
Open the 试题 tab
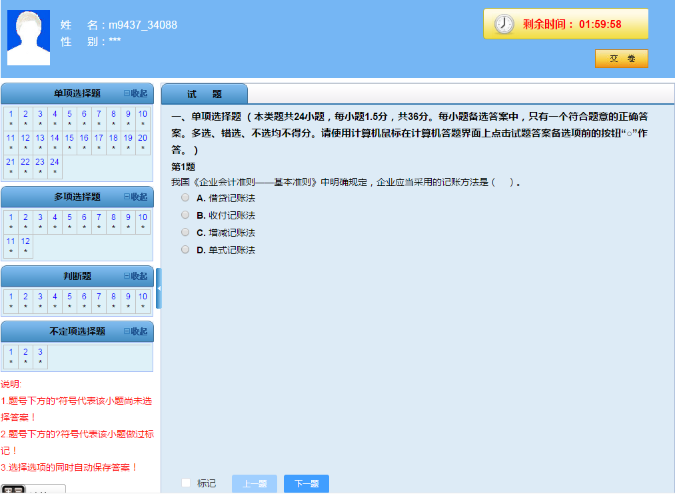click(204, 94)
